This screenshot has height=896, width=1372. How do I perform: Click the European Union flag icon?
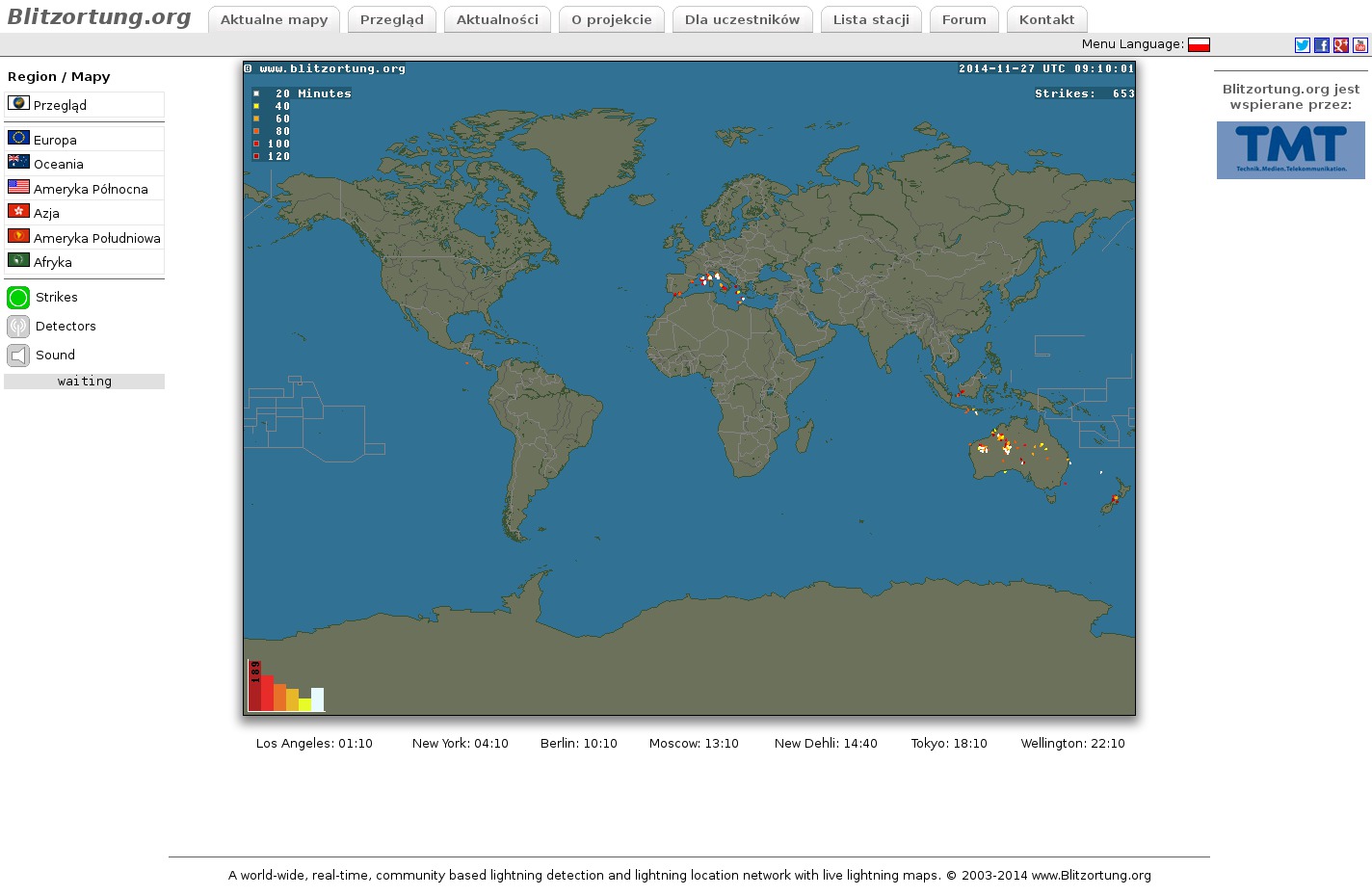click(x=18, y=138)
